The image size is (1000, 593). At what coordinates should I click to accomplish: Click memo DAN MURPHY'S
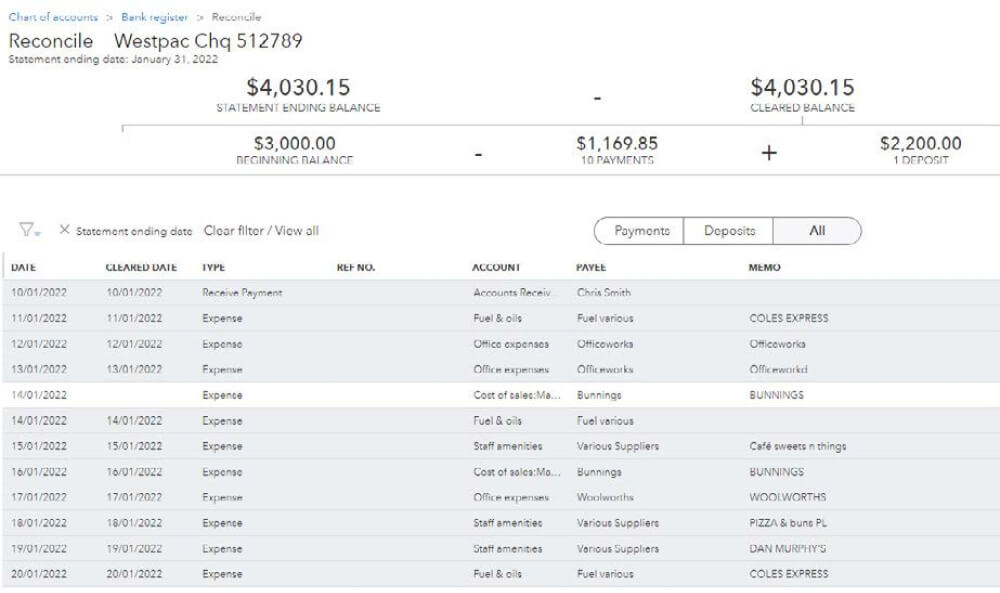point(788,548)
